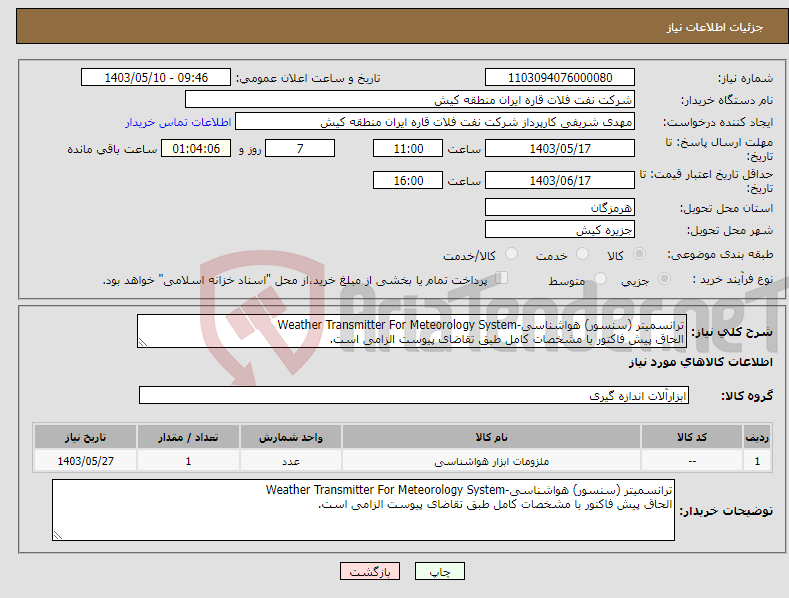Toggle the اسناد خزانه اسلامی payment checkbox
This screenshot has width=789, height=598.
(x=502, y=278)
